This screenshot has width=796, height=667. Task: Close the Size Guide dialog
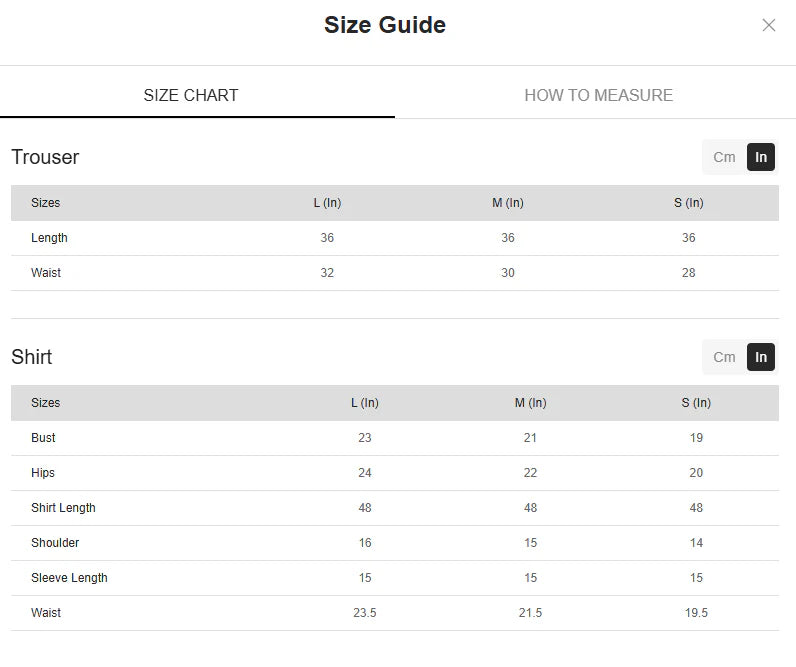tap(768, 25)
